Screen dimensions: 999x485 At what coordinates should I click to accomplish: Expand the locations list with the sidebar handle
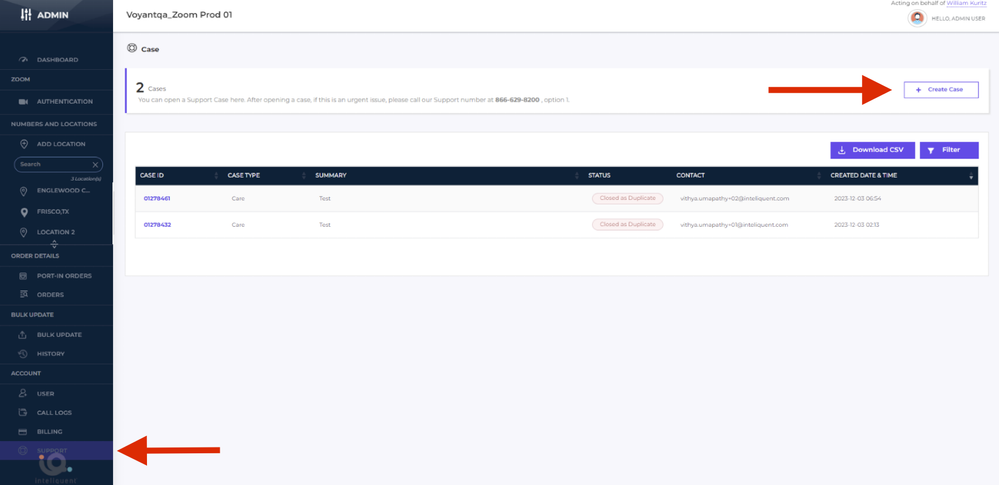[x=54, y=244]
